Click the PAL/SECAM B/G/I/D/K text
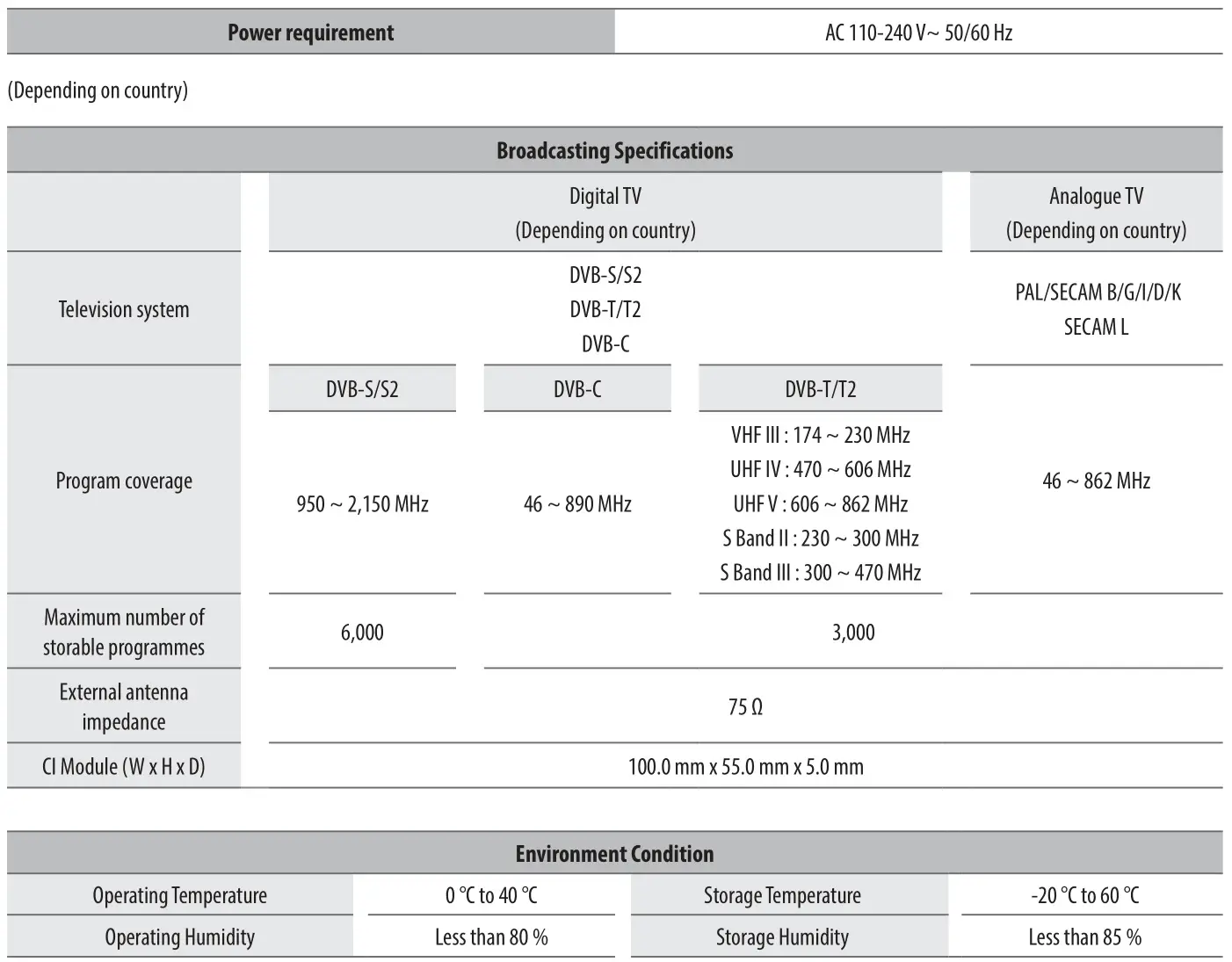This screenshot has width=1232, height=962. [1098, 293]
